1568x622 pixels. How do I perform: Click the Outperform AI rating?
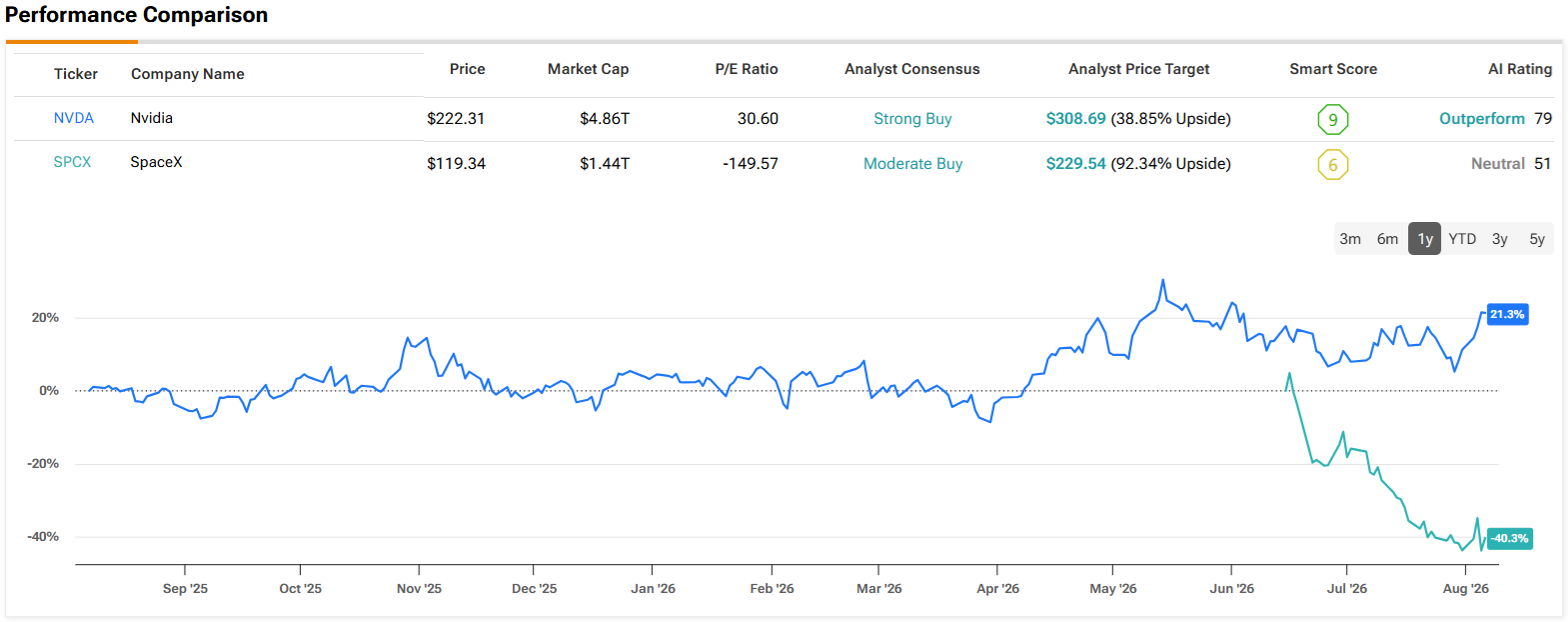(1482, 119)
